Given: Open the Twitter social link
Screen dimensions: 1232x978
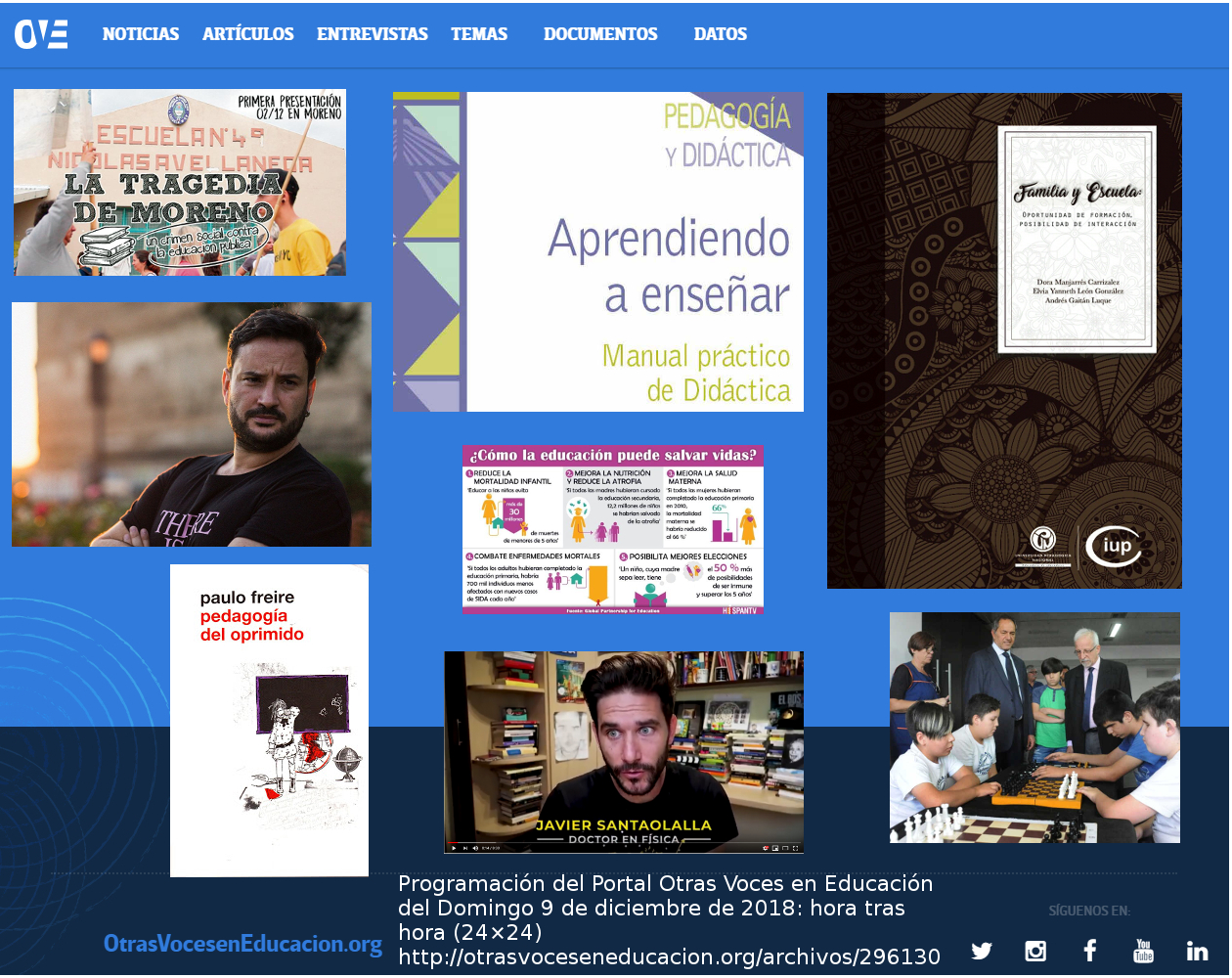Looking at the screenshot, I should [x=982, y=951].
